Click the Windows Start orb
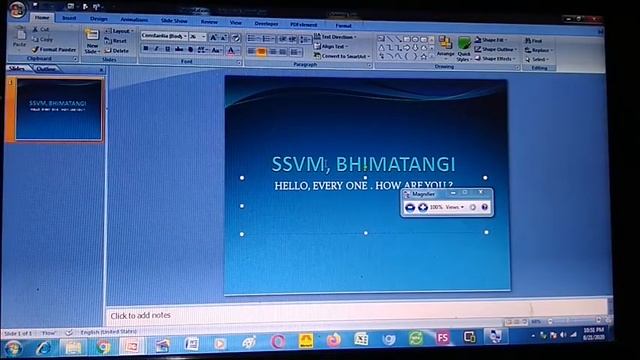 pos(13,349)
